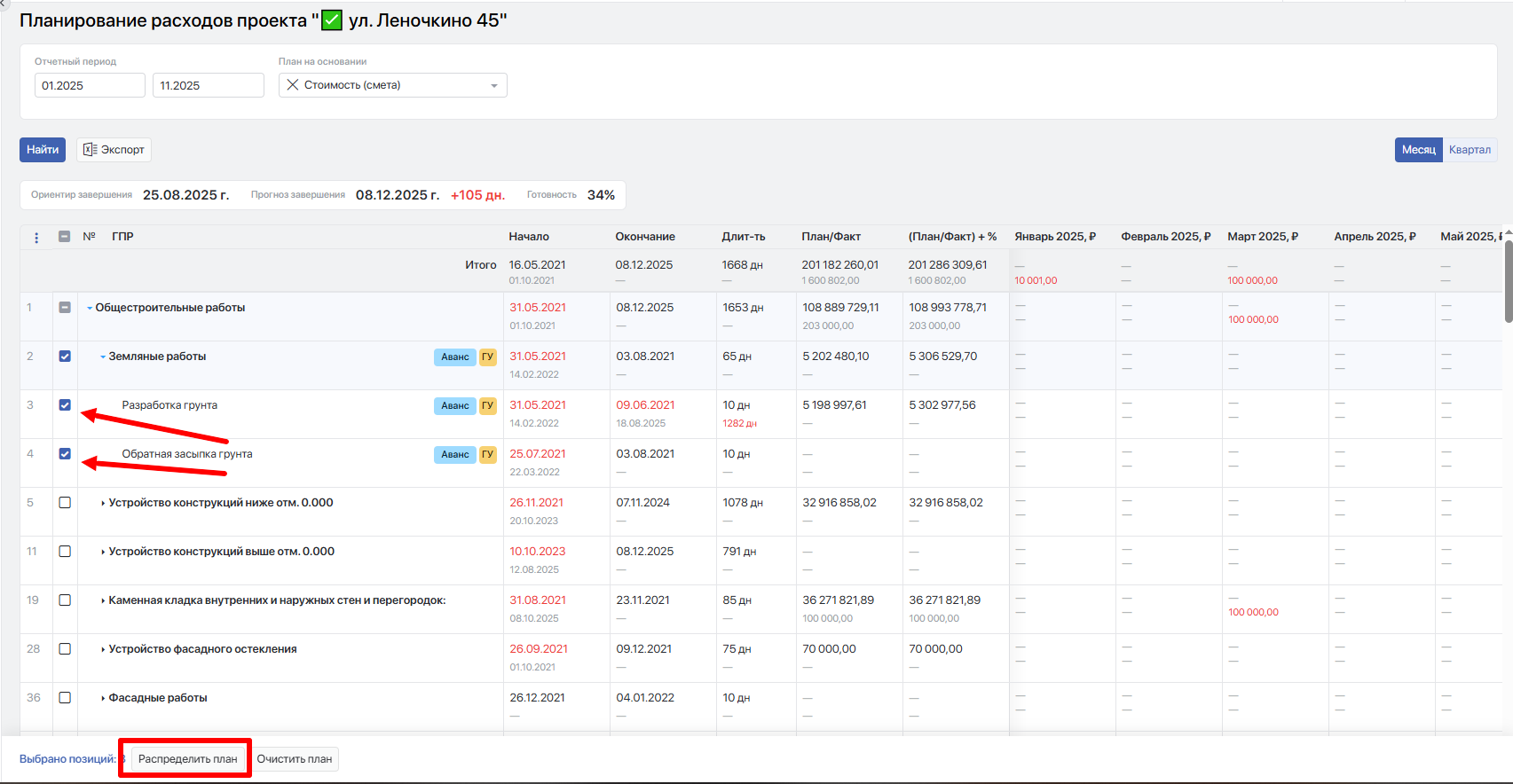Uncheck the Разработка грунта checkbox

(65, 405)
